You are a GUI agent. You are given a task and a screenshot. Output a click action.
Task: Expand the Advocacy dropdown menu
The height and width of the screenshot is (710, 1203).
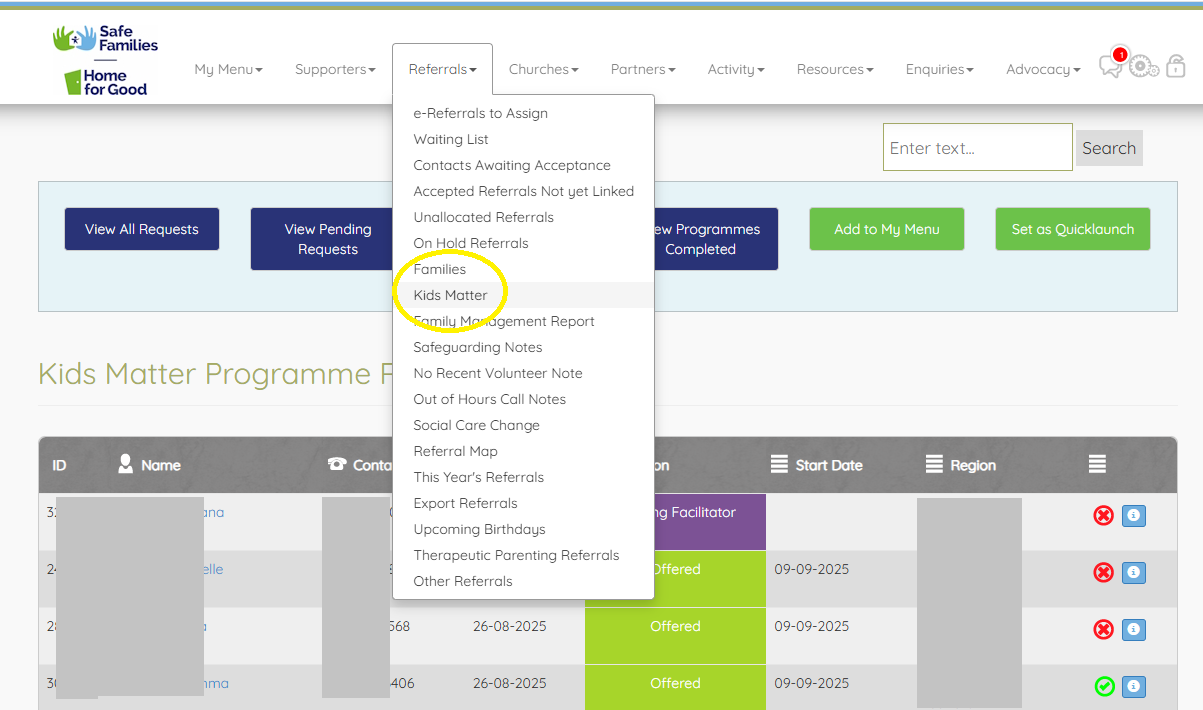click(x=1043, y=69)
